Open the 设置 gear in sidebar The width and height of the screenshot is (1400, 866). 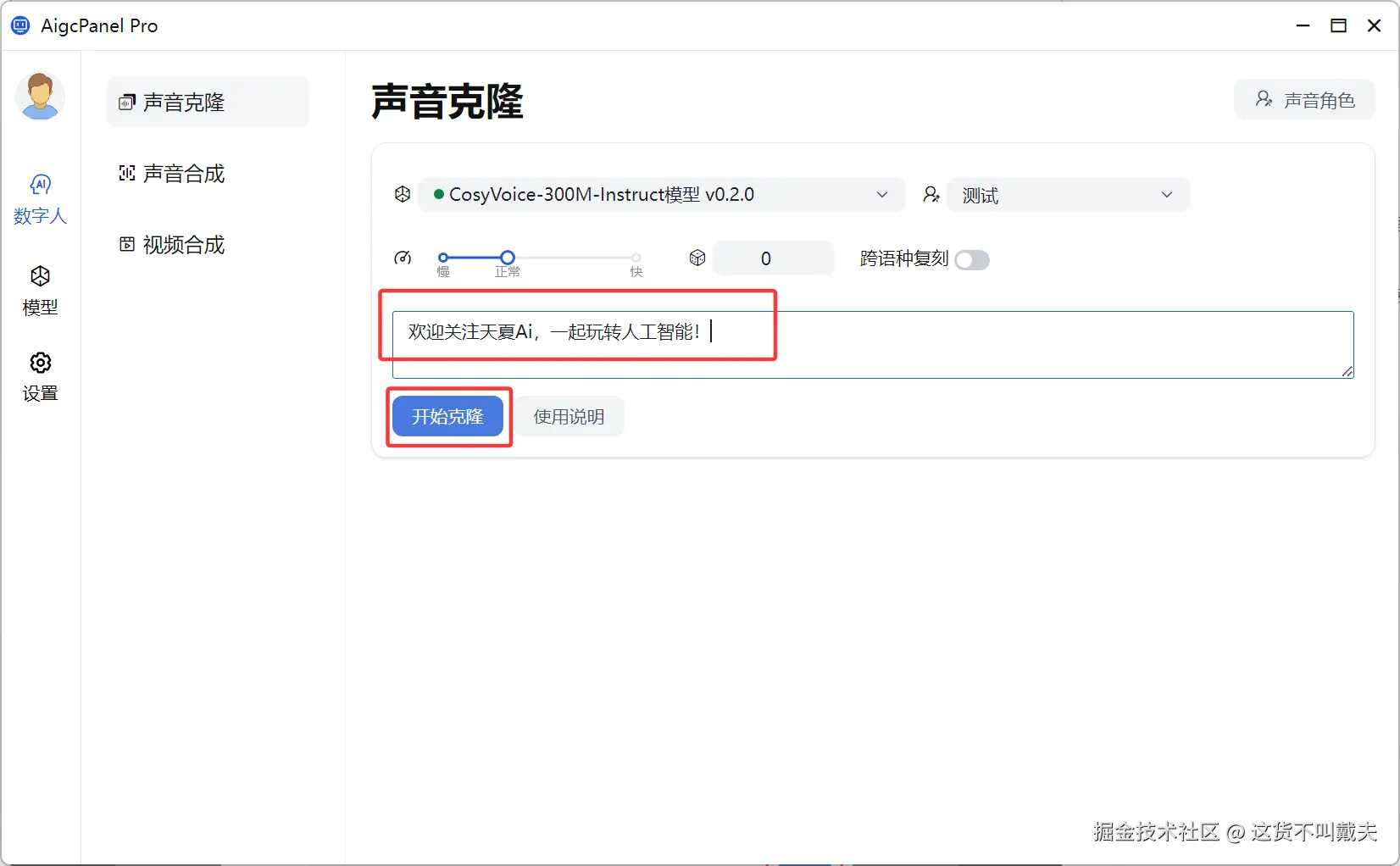tap(40, 377)
